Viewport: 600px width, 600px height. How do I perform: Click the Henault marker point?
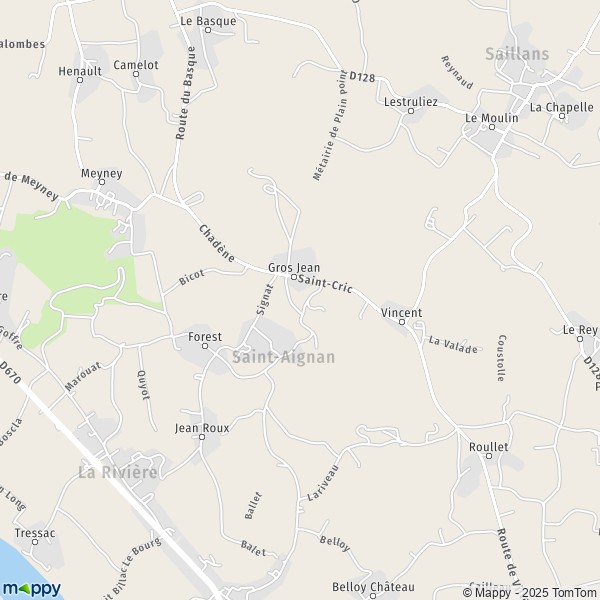[x=80, y=80]
